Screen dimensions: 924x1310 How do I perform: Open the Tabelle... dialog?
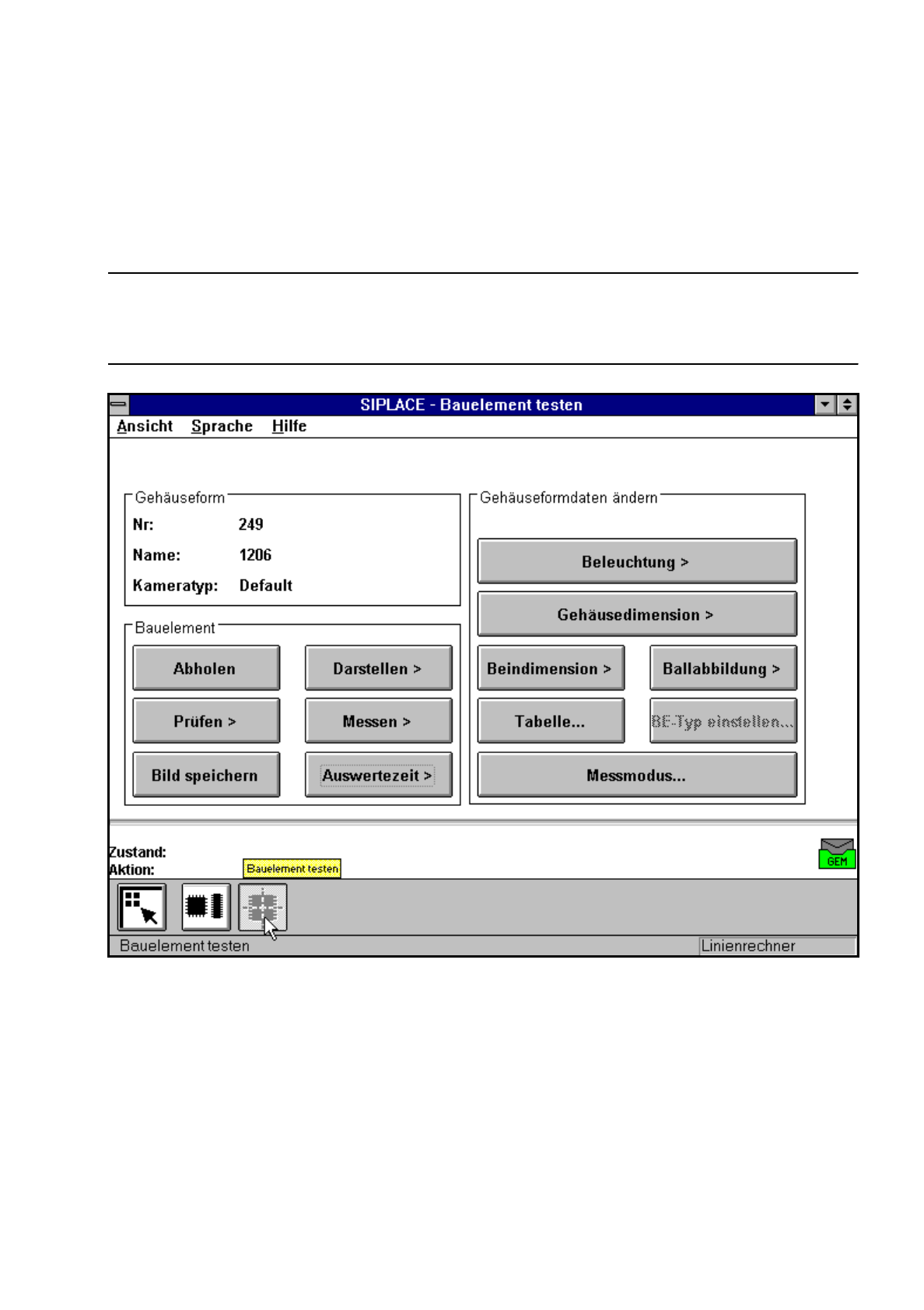click(551, 721)
